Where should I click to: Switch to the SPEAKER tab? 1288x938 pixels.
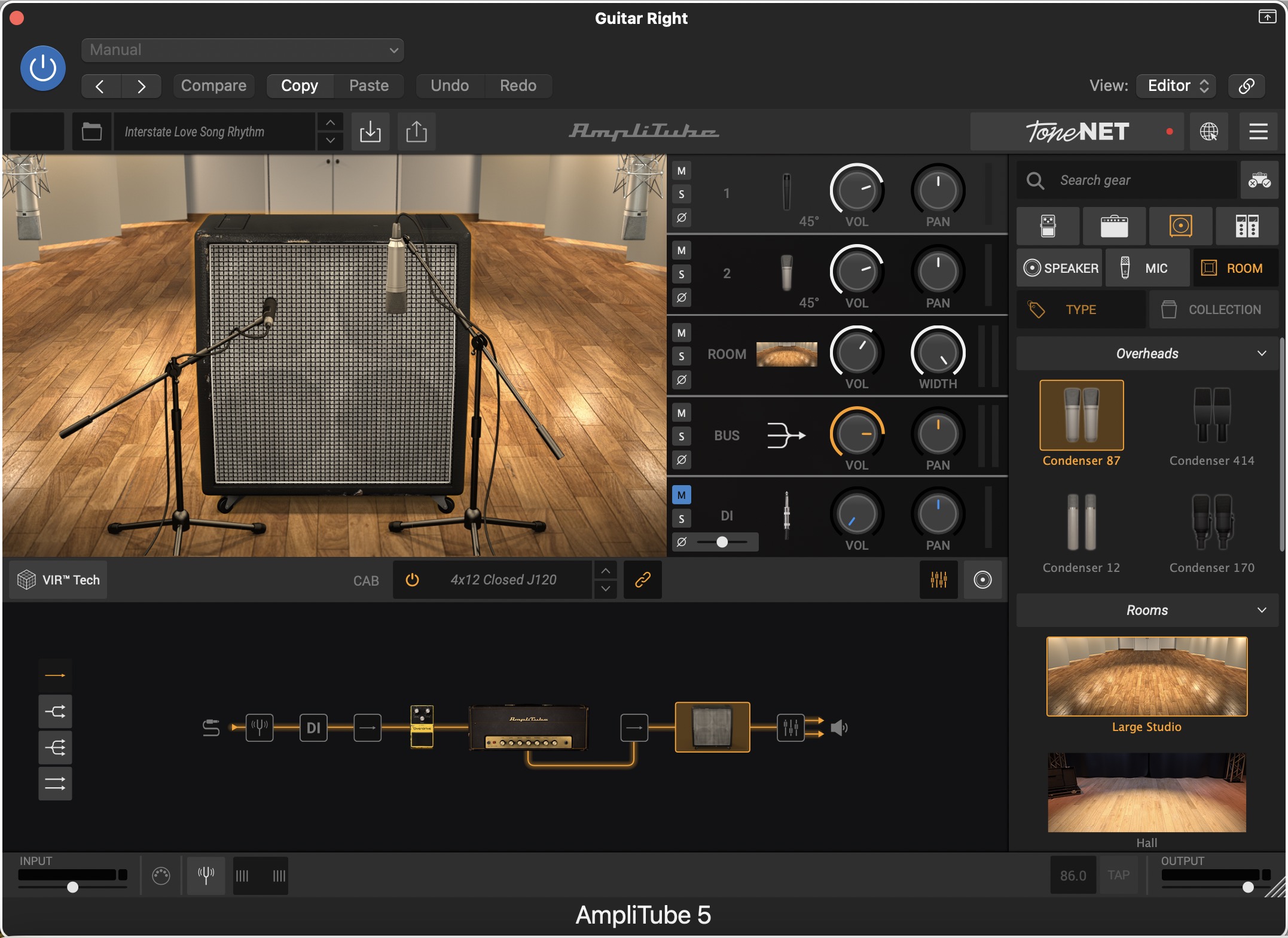[x=1060, y=268]
